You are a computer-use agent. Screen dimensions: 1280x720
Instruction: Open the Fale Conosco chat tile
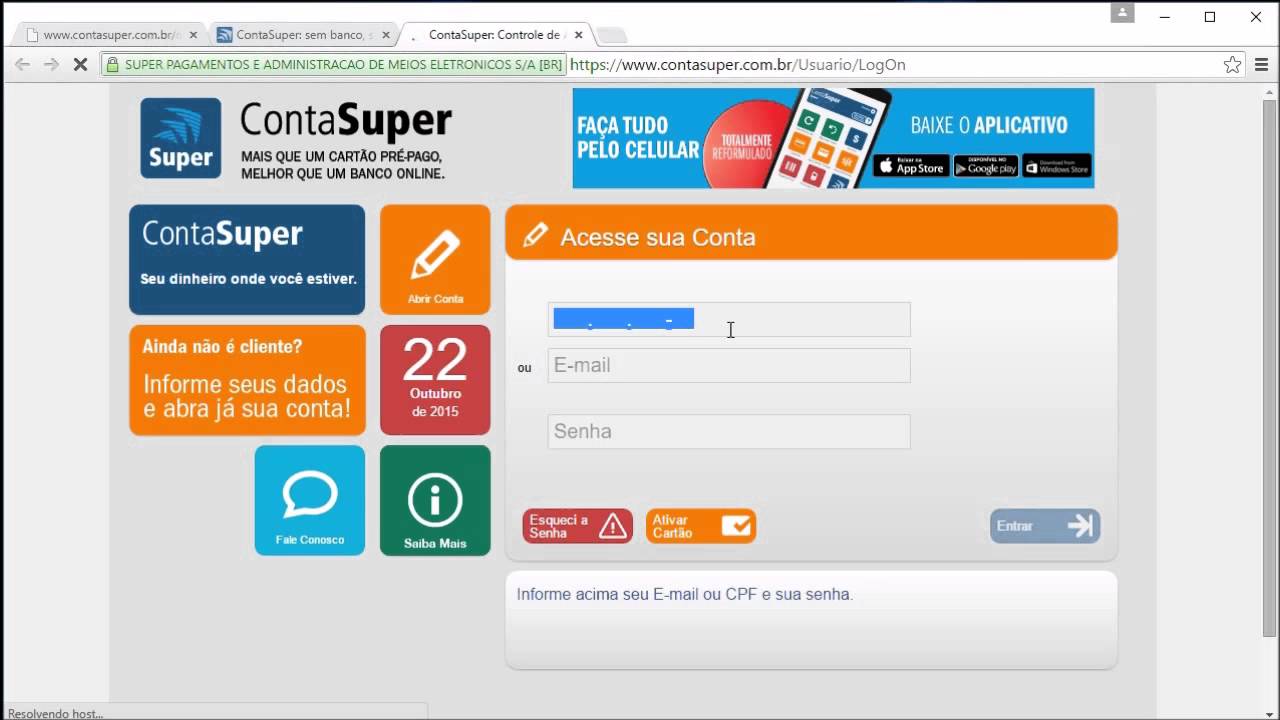tap(310, 500)
